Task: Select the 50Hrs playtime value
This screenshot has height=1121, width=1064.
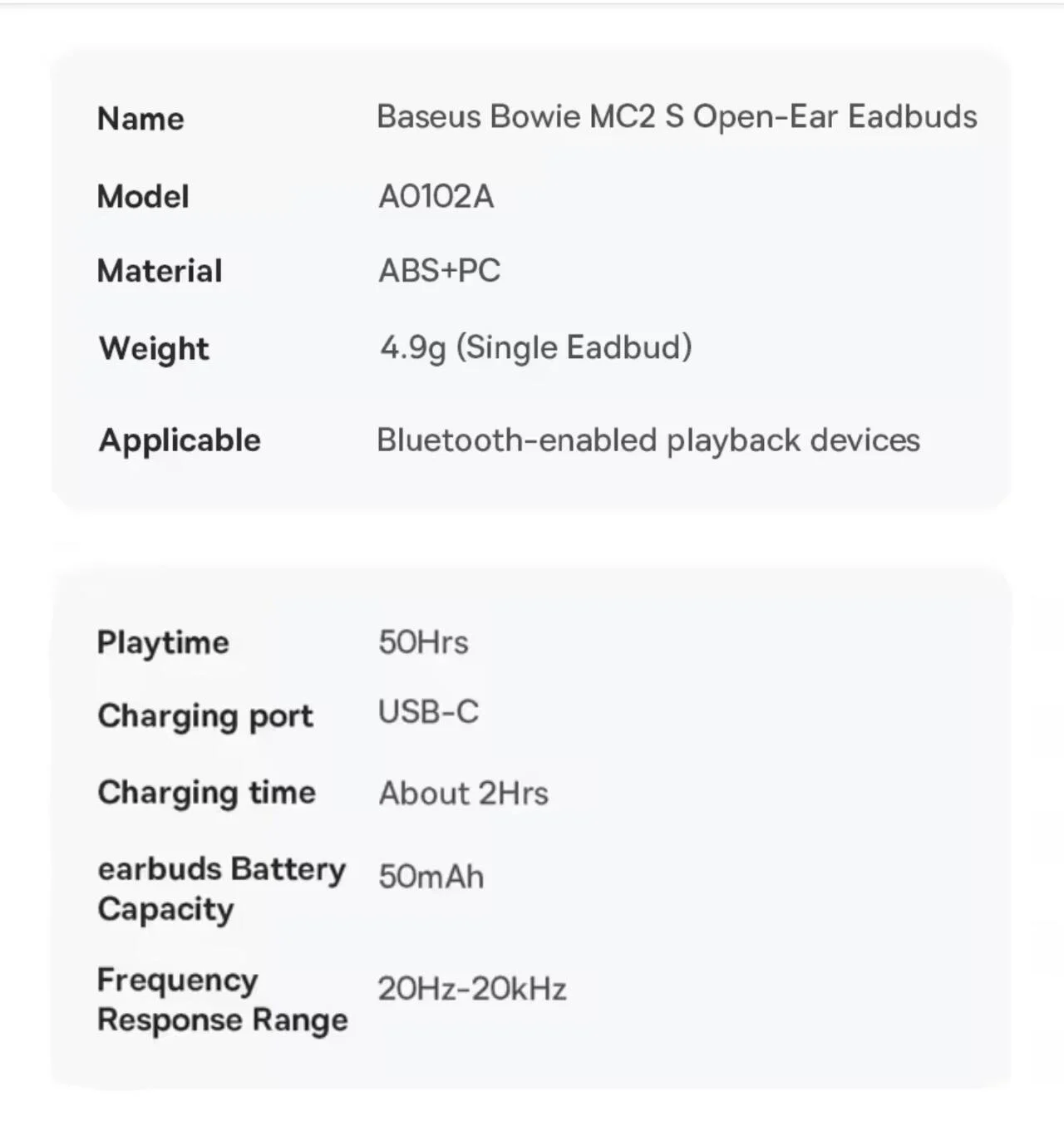Action: click(x=423, y=642)
